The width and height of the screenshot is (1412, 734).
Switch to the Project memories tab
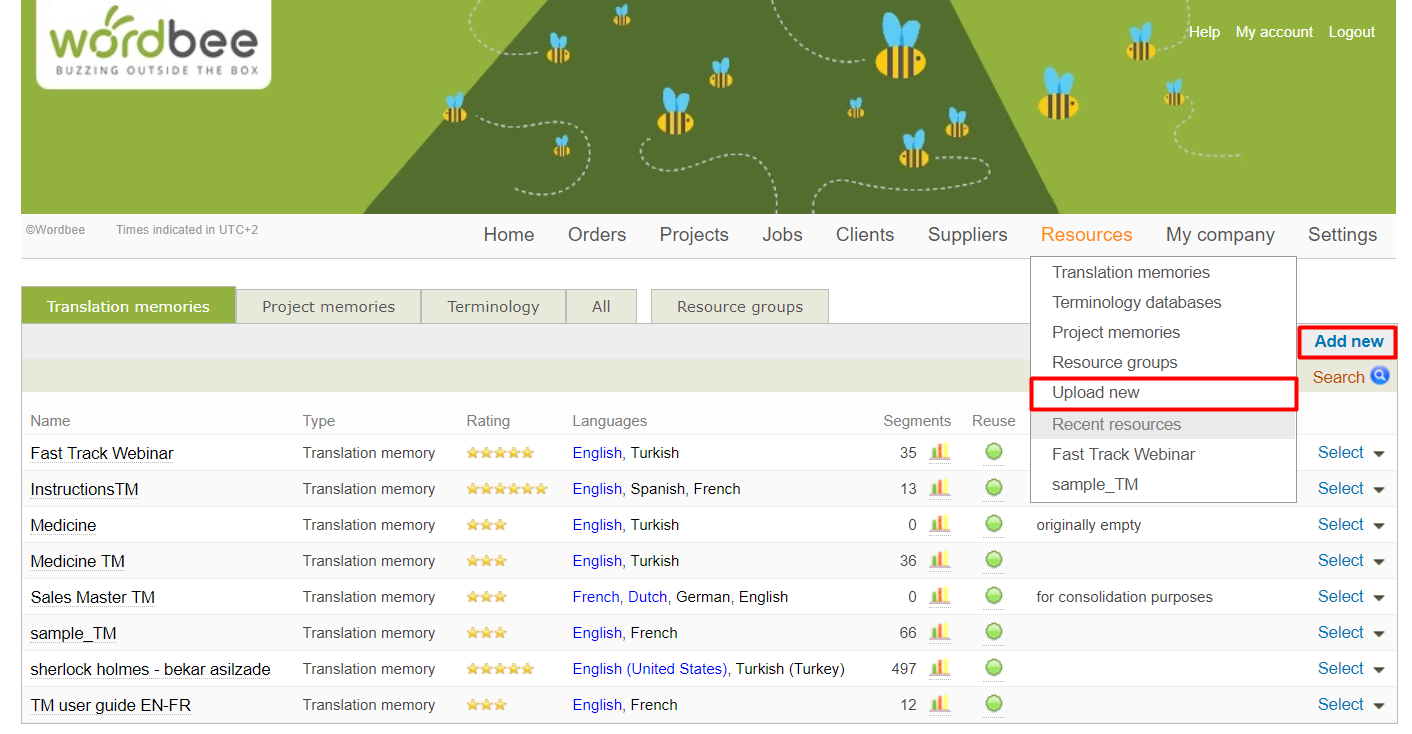click(328, 307)
